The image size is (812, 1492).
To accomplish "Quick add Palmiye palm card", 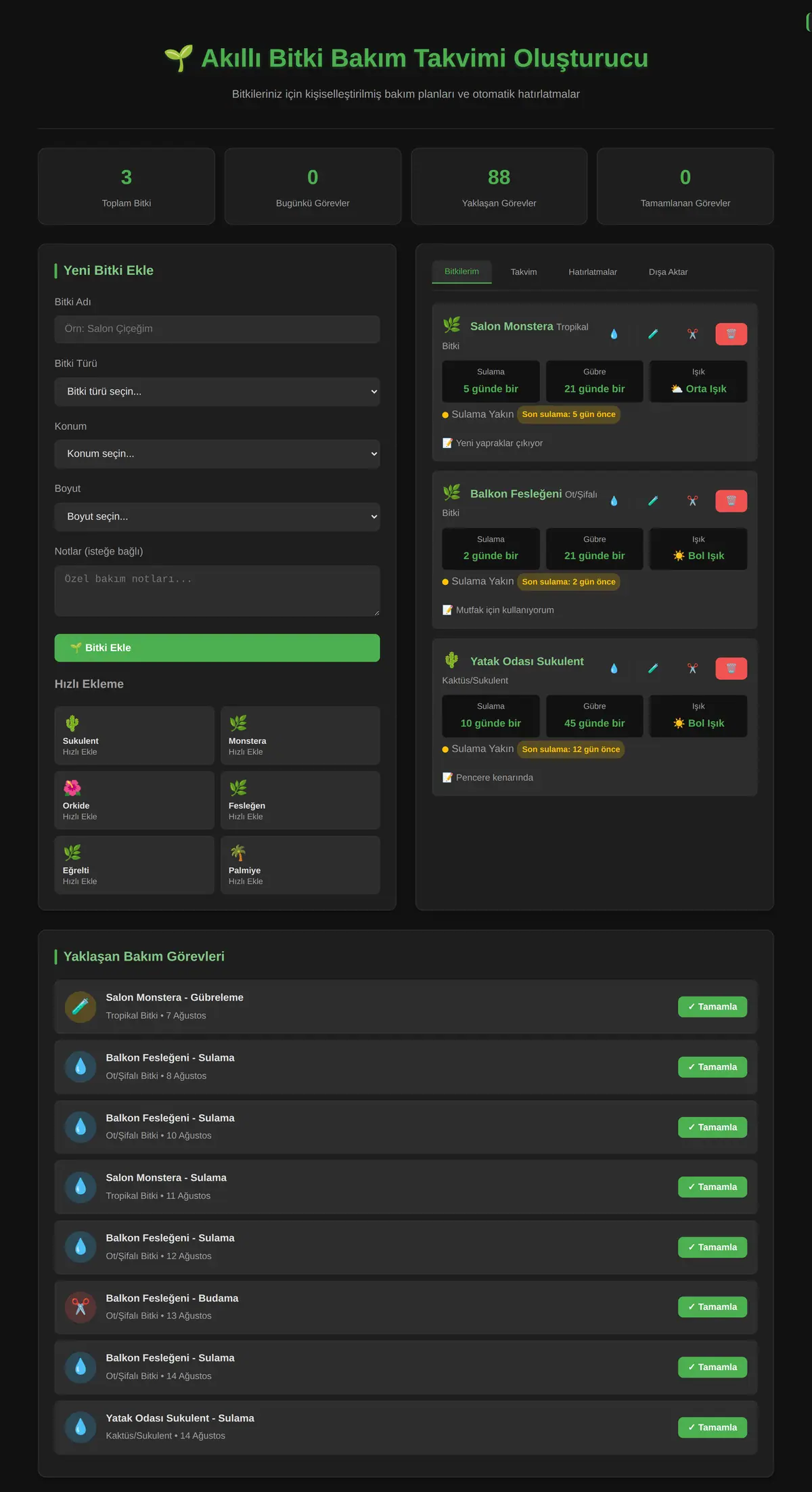I will click(300, 865).
